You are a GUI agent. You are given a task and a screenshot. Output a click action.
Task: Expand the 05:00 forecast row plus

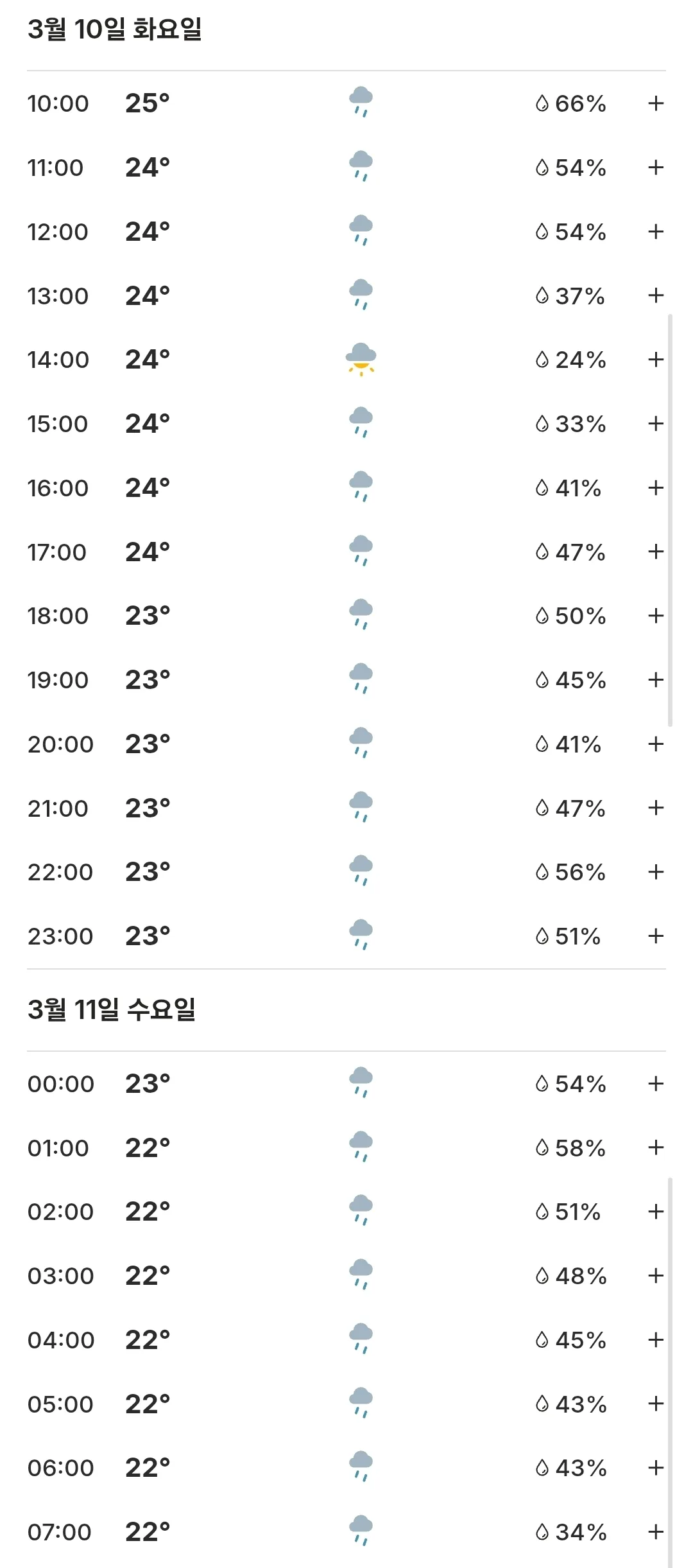(655, 1404)
